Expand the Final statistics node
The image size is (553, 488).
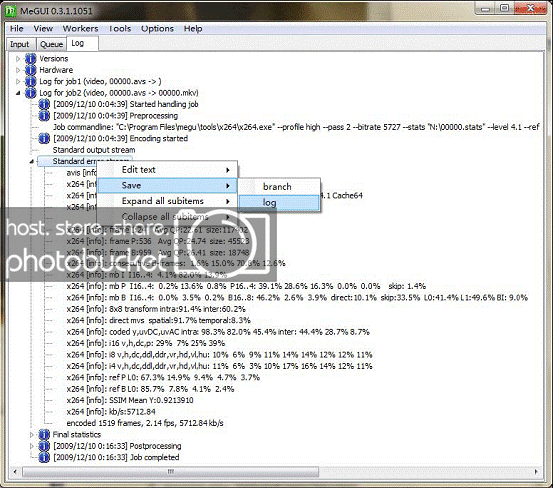coord(31,434)
